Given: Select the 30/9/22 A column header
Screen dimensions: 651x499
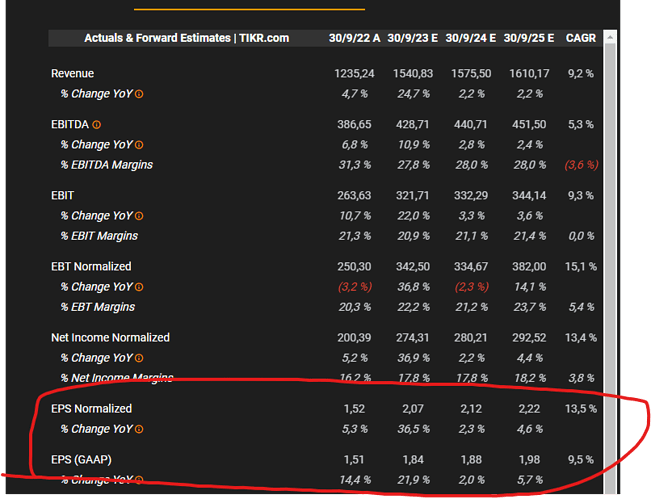Looking at the screenshot, I should pos(355,38).
